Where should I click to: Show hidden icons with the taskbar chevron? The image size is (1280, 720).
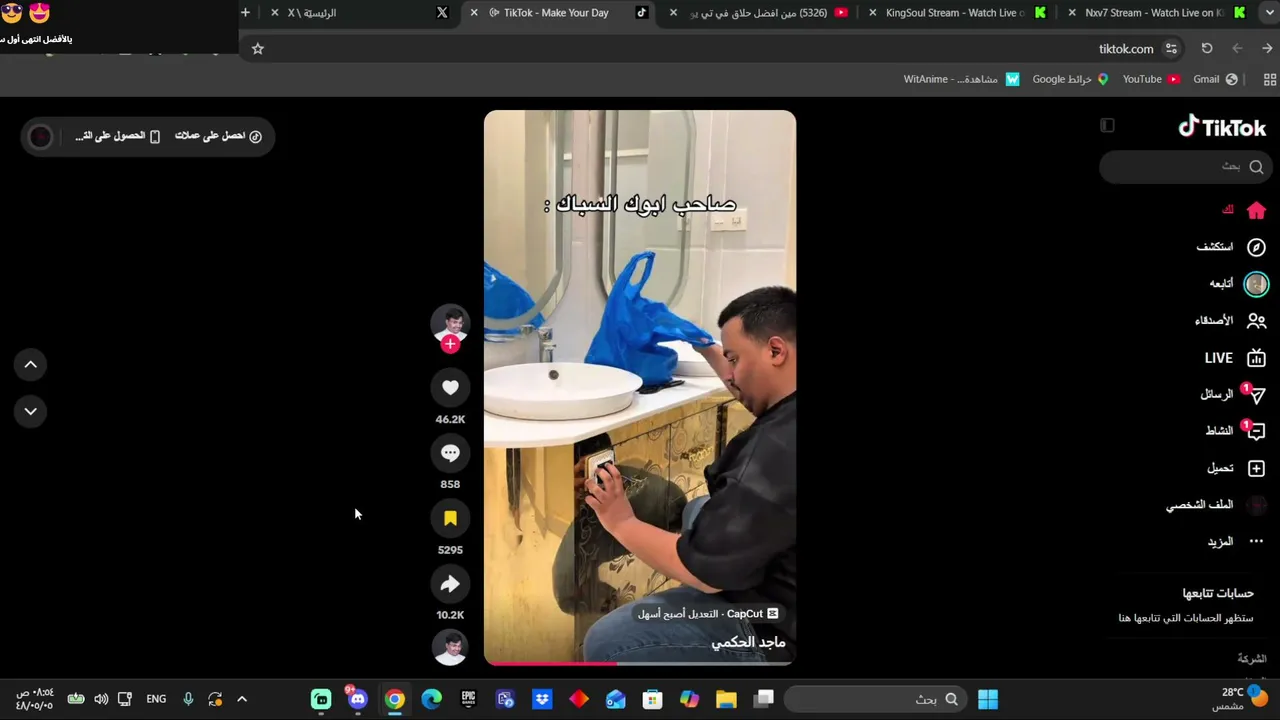pos(242,699)
